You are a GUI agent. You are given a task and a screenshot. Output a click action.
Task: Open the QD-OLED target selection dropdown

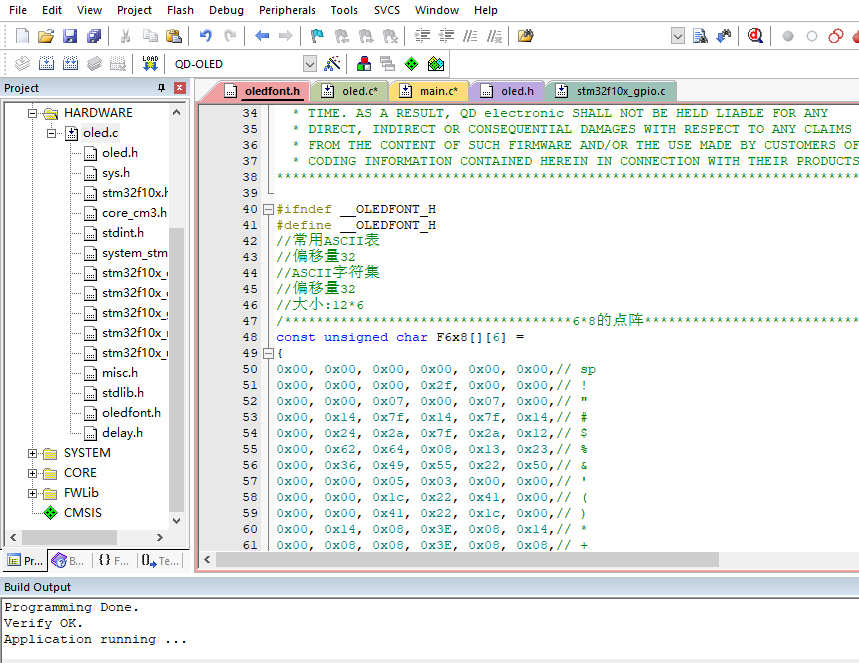point(309,62)
